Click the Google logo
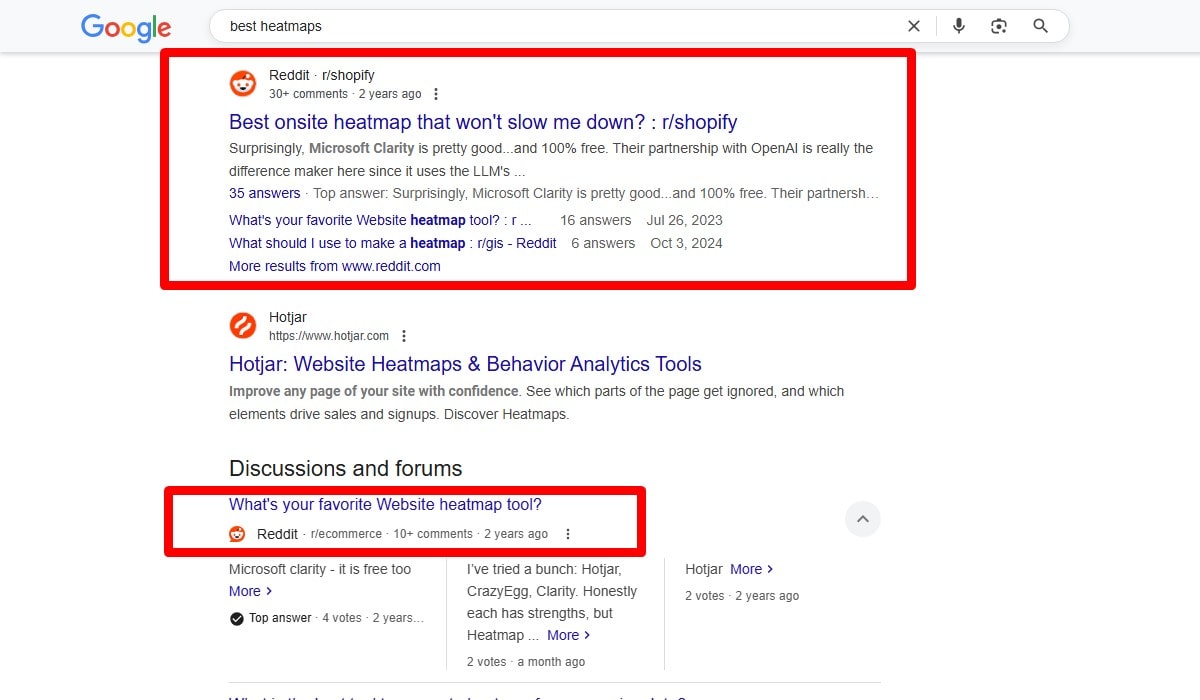 pyautogui.click(x=125, y=27)
